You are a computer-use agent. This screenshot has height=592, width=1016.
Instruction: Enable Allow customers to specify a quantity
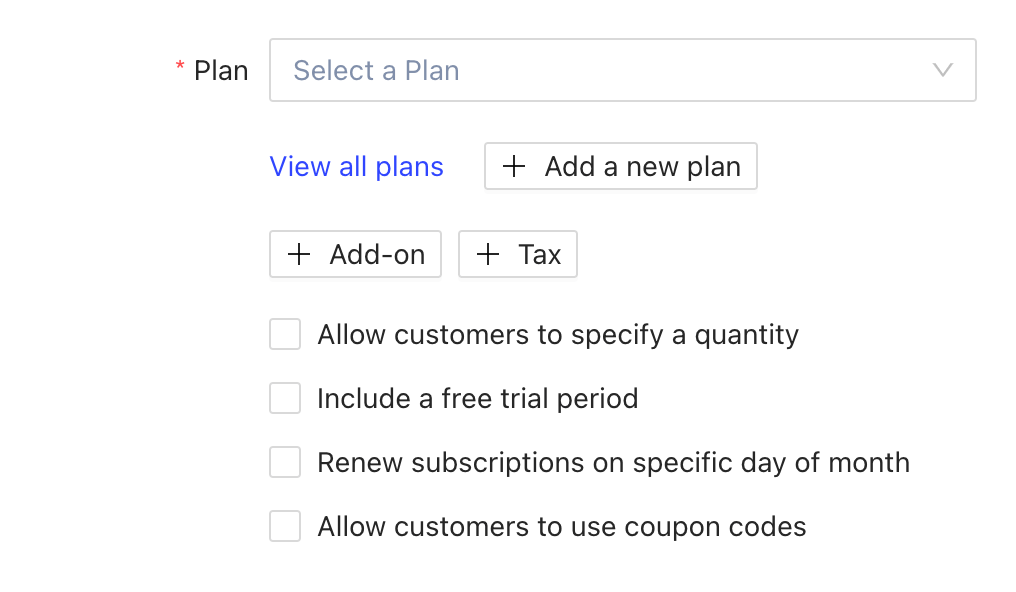pyautogui.click(x=285, y=334)
